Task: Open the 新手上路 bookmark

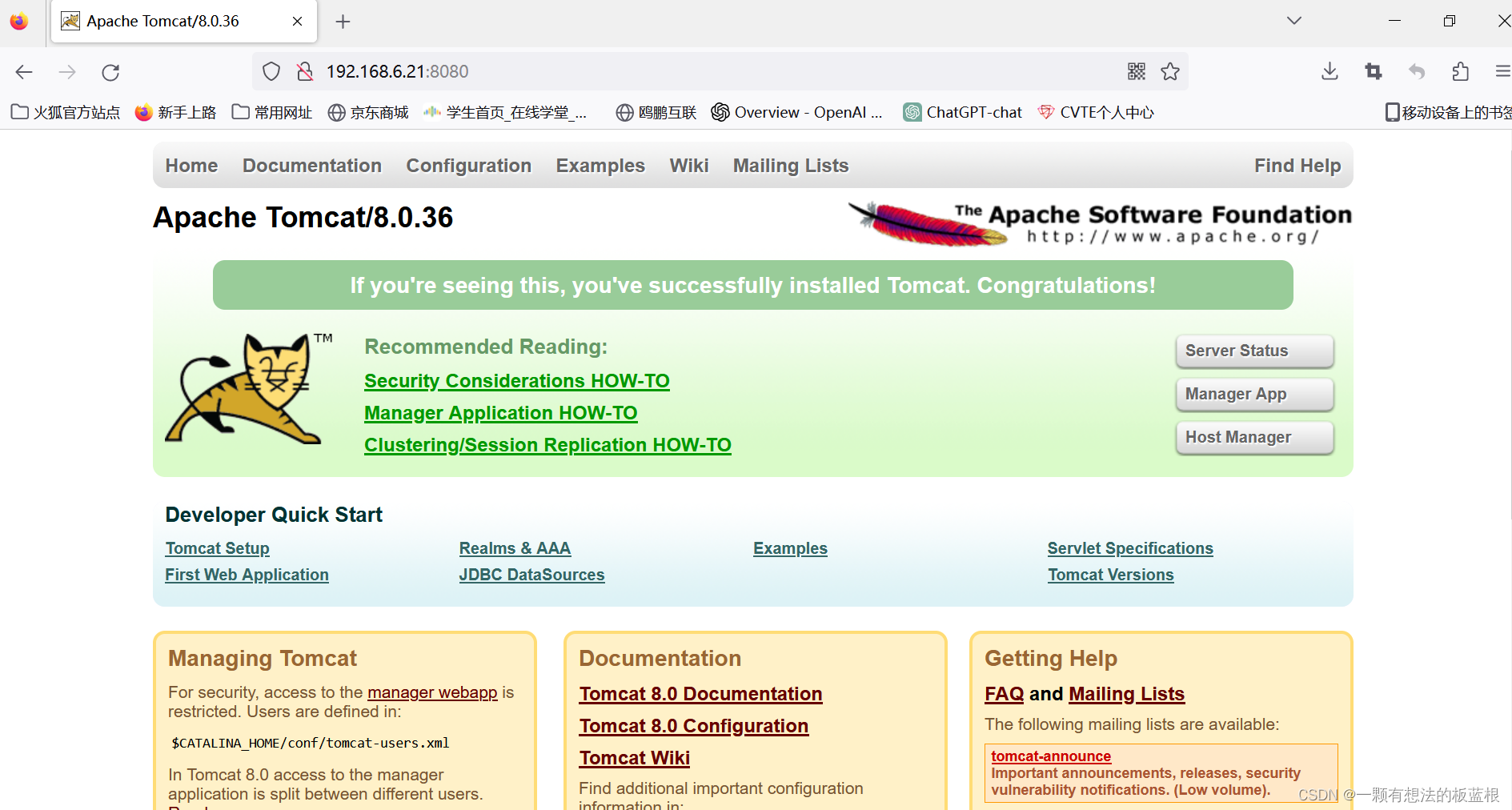Action: click(x=176, y=112)
